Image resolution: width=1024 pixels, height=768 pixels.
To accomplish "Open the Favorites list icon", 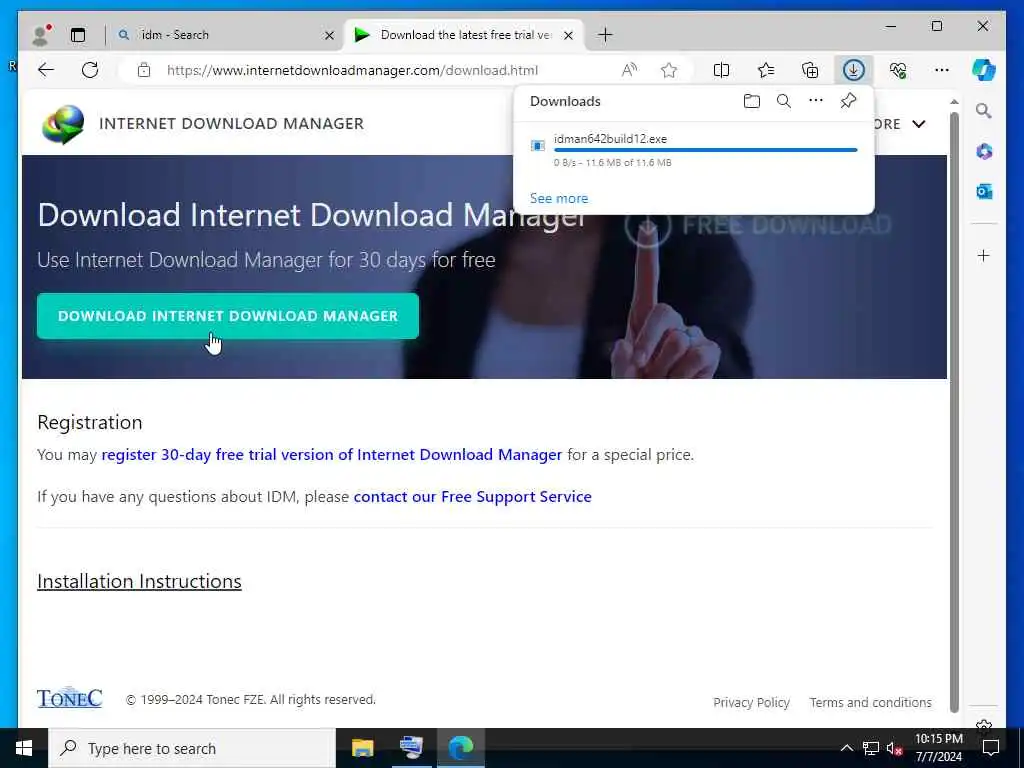I will (766, 70).
